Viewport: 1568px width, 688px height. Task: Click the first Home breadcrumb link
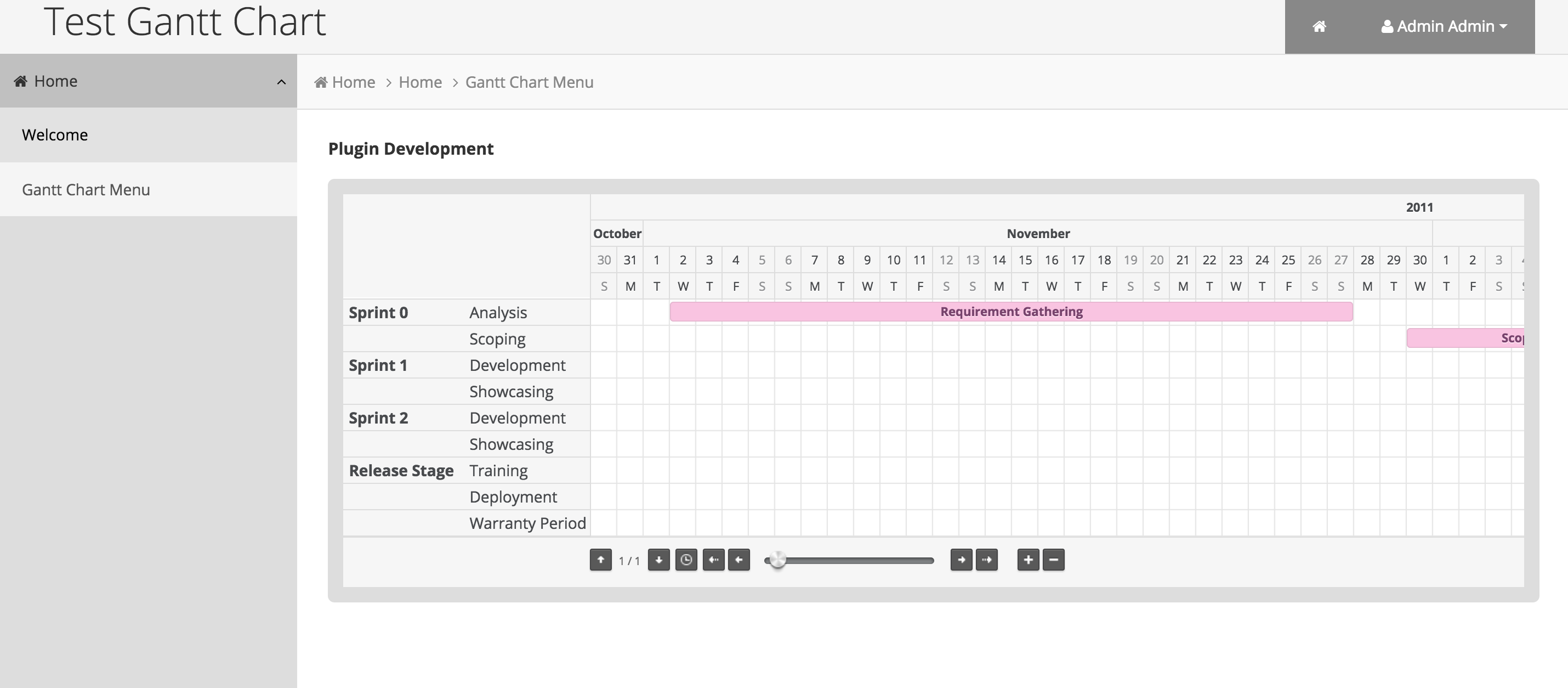tap(353, 82)
